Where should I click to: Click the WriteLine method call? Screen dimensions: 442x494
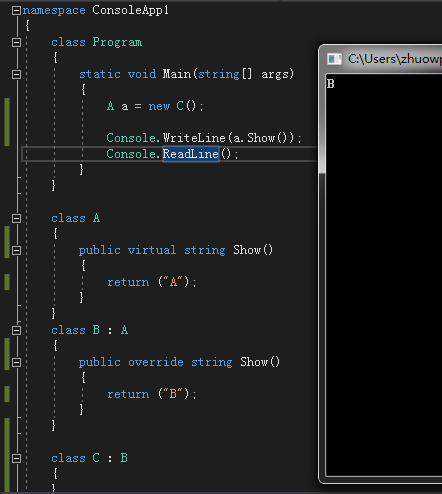click(x=194, y=138)
